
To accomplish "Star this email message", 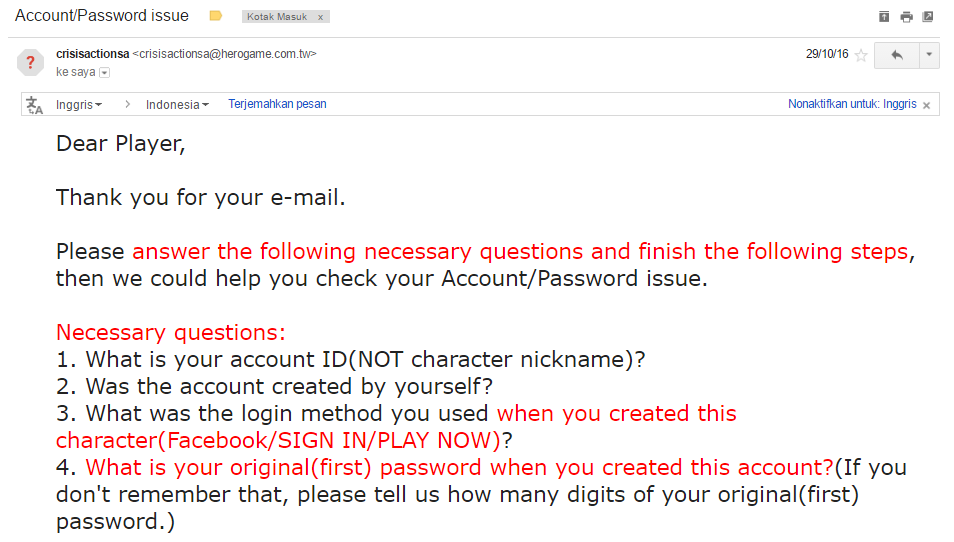I will click(860, 55).
